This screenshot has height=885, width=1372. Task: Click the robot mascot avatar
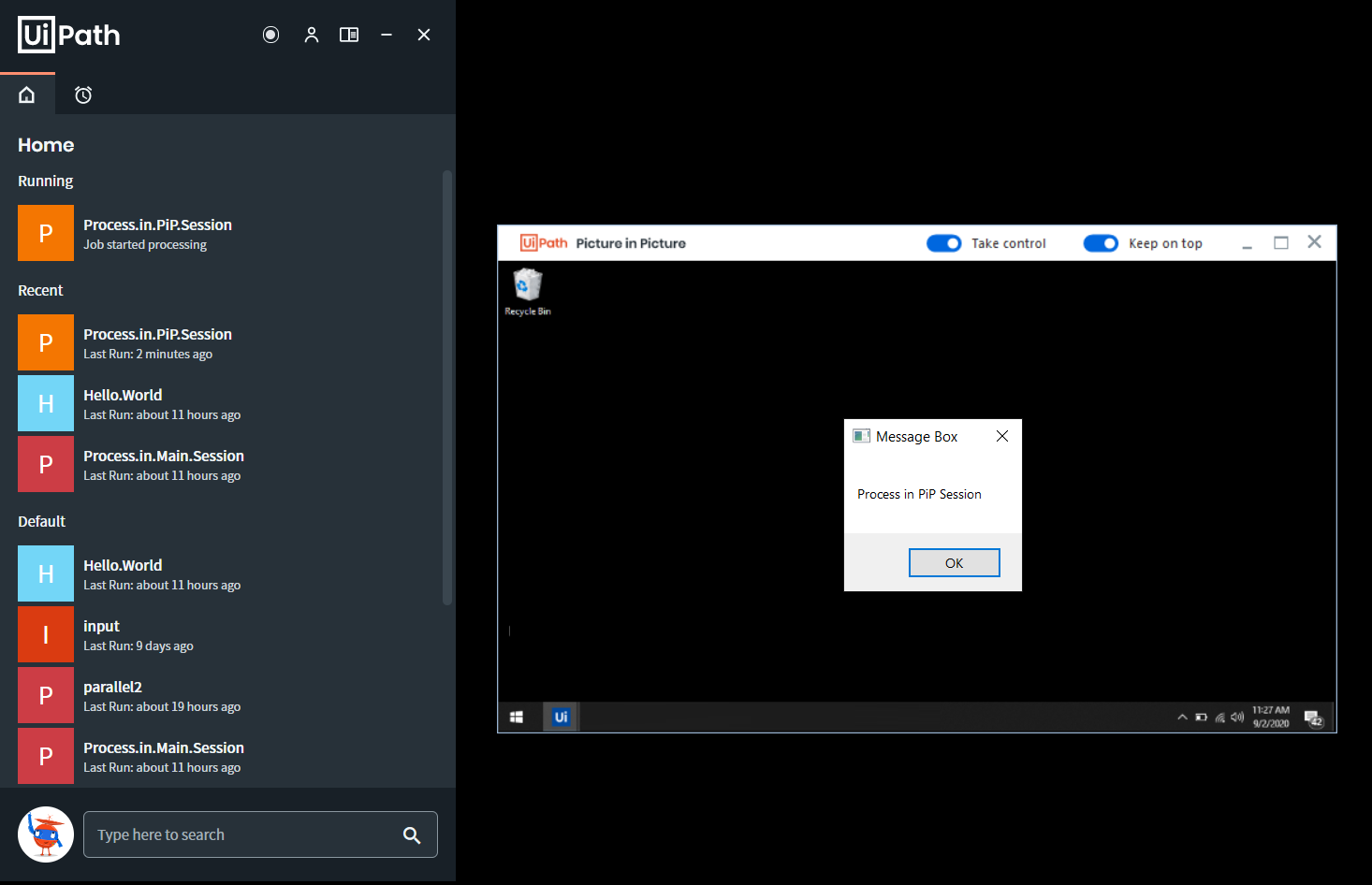click(46, 834)
